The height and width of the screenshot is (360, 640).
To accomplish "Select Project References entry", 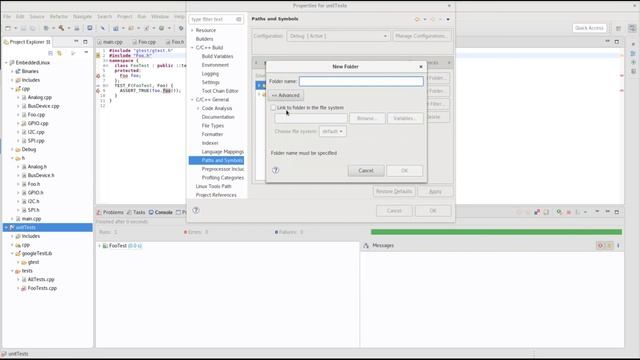I will (216, 195).
